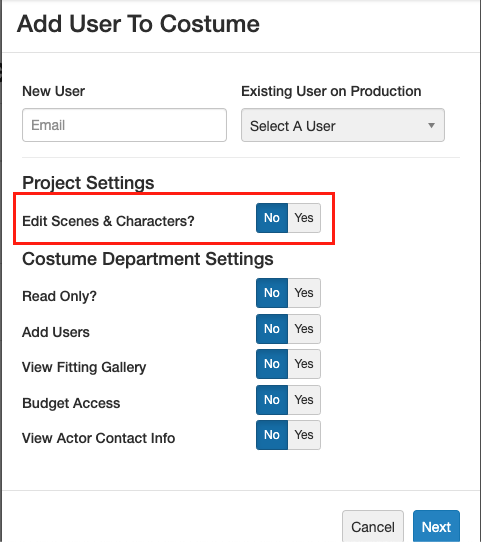Select No for View Actor Contact Info

pos(272,435)
